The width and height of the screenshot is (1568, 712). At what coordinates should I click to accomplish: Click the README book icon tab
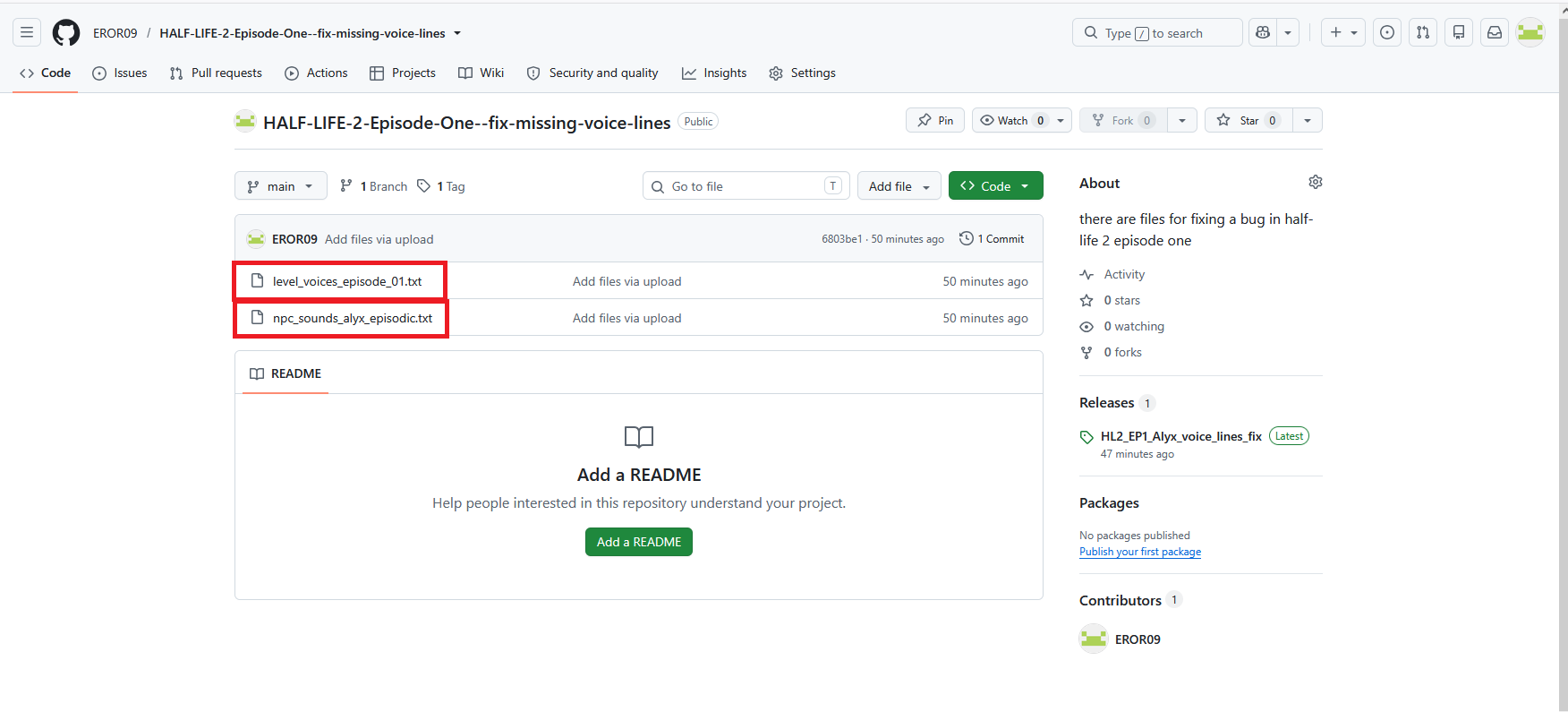(x=257, y=373)
